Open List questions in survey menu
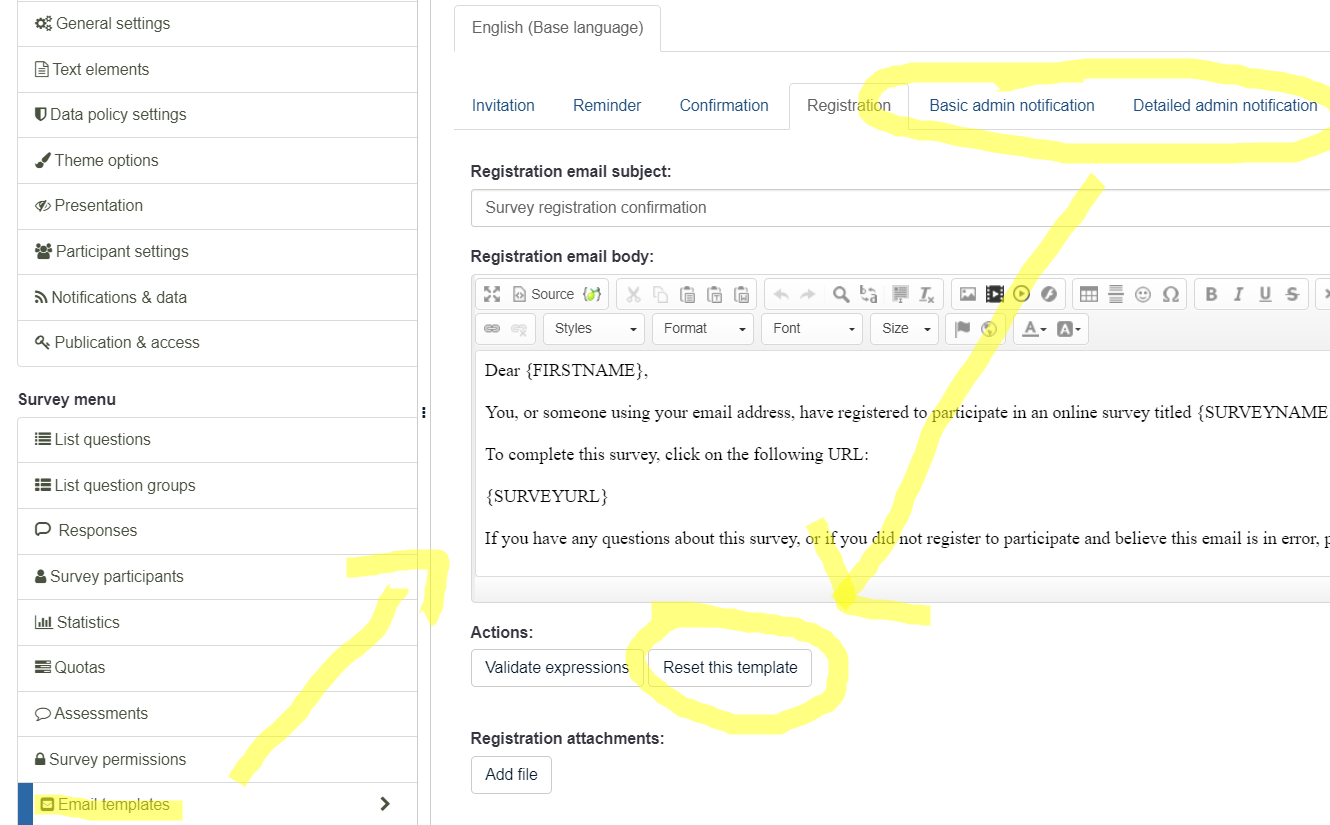Viewport: 1330px width, 825px height. 217,439
